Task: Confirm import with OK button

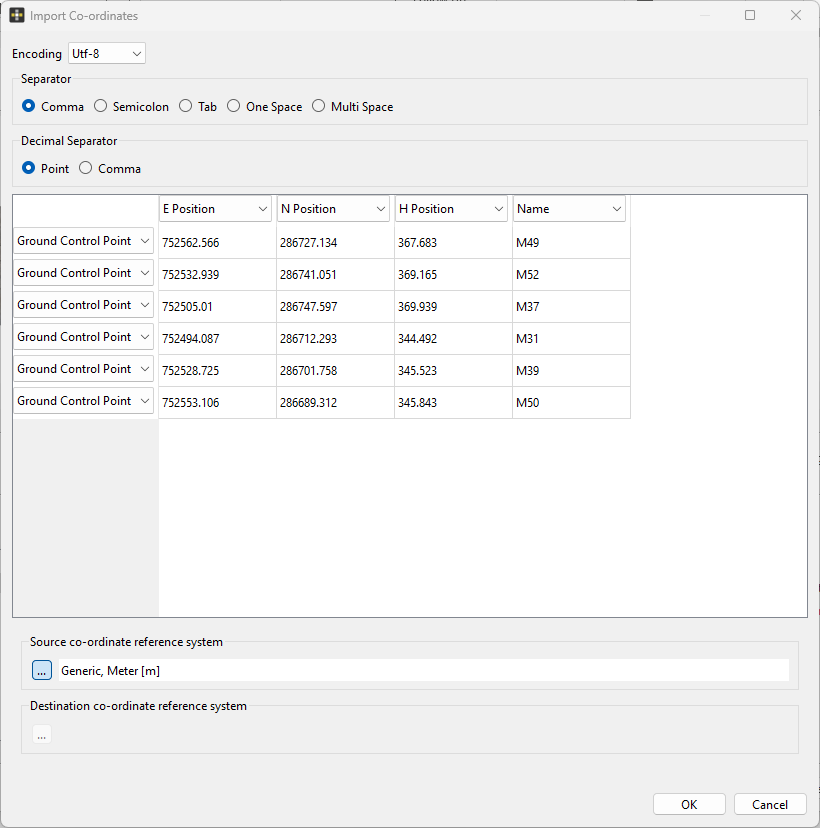Action: [x=689, y=804]
